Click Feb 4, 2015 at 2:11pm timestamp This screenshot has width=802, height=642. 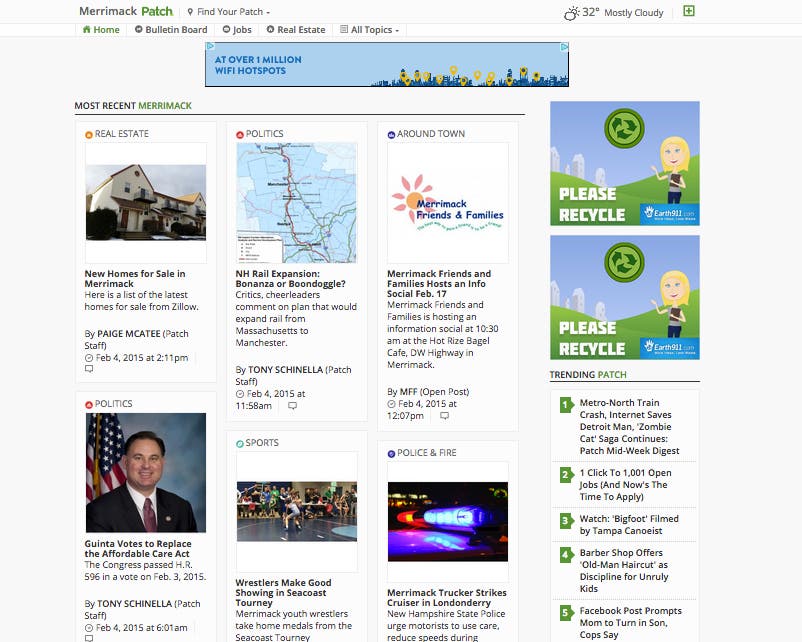tap(142, 358)
